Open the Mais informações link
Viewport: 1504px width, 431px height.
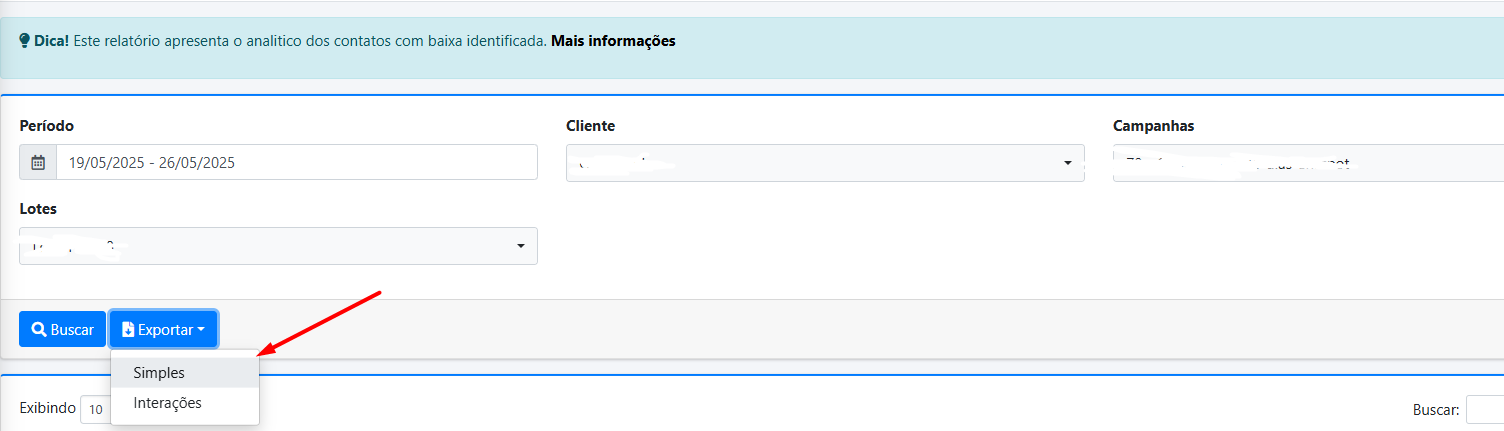click(x=613, y=41)
